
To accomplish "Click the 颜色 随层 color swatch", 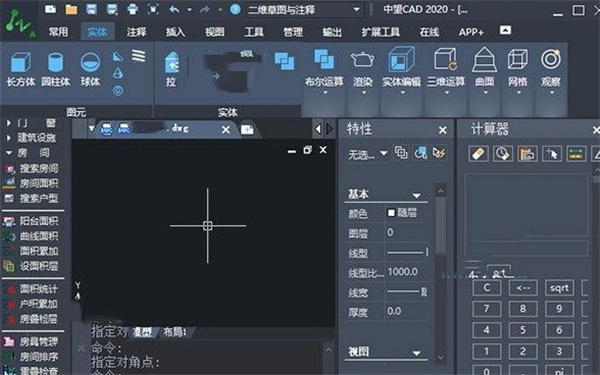I will [x=391, y=213].
